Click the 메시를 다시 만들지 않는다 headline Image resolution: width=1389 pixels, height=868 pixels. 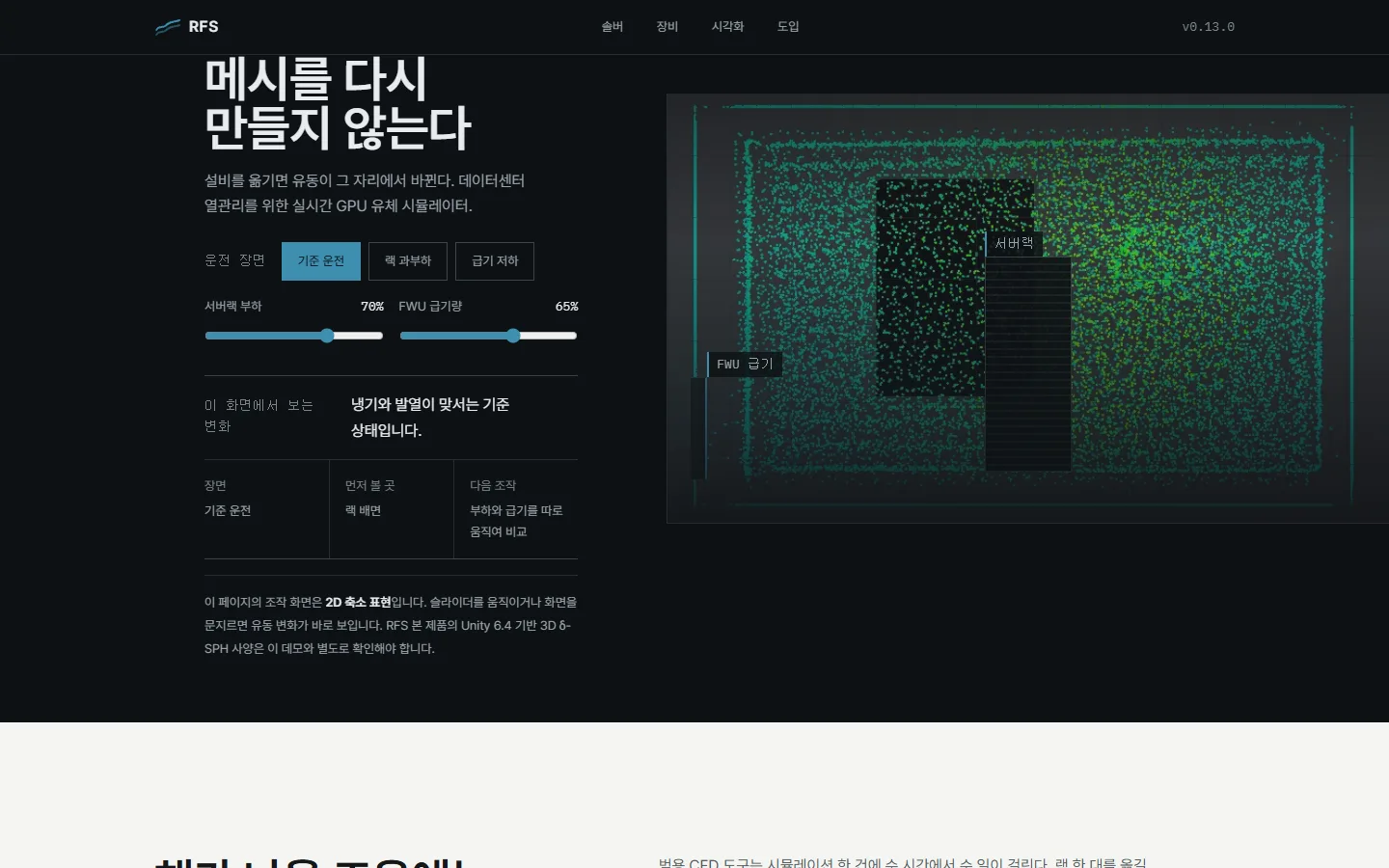338,104
